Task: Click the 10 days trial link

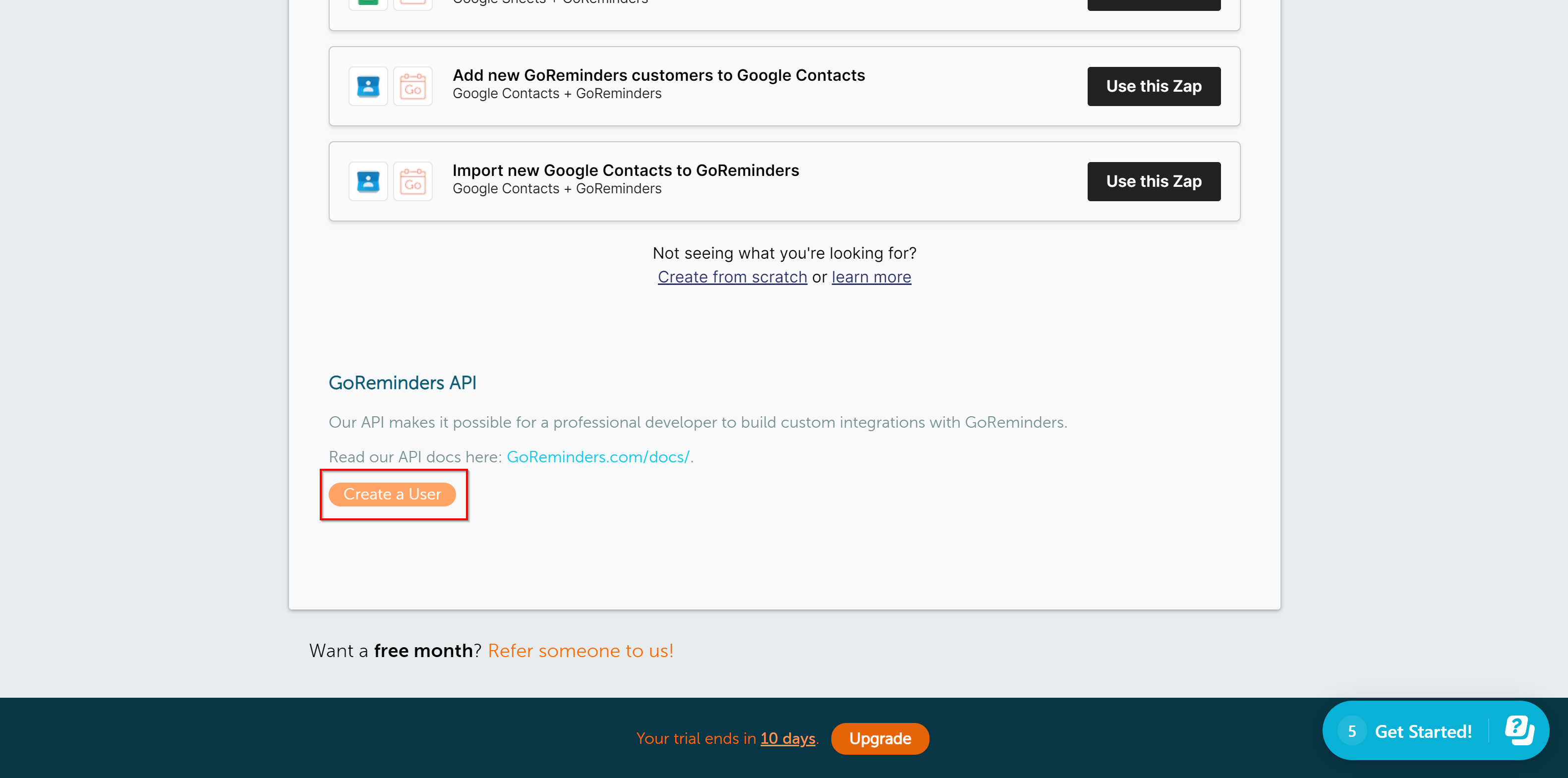Action: click(789, 739)
